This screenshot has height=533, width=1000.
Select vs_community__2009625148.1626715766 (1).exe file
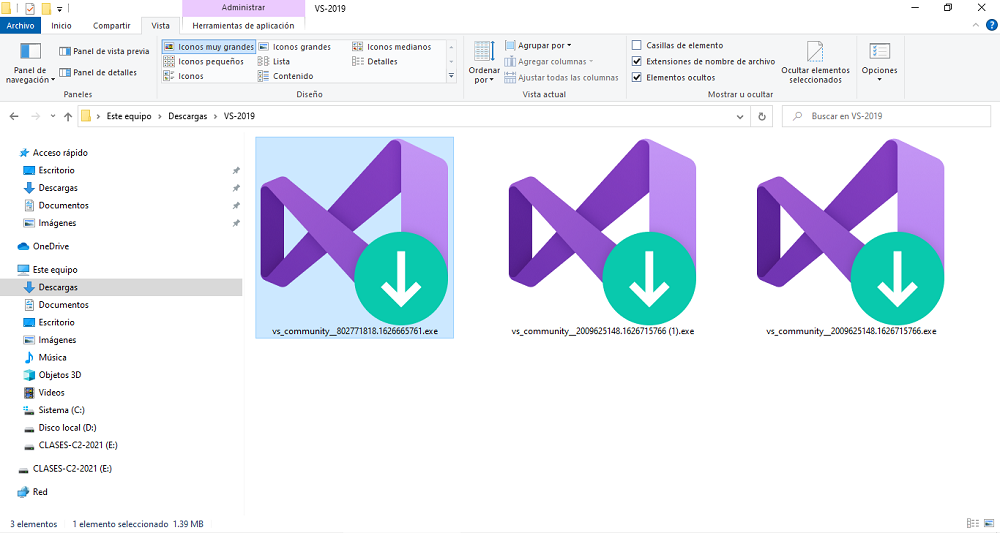pyautogui.click(x=603, y=237)
